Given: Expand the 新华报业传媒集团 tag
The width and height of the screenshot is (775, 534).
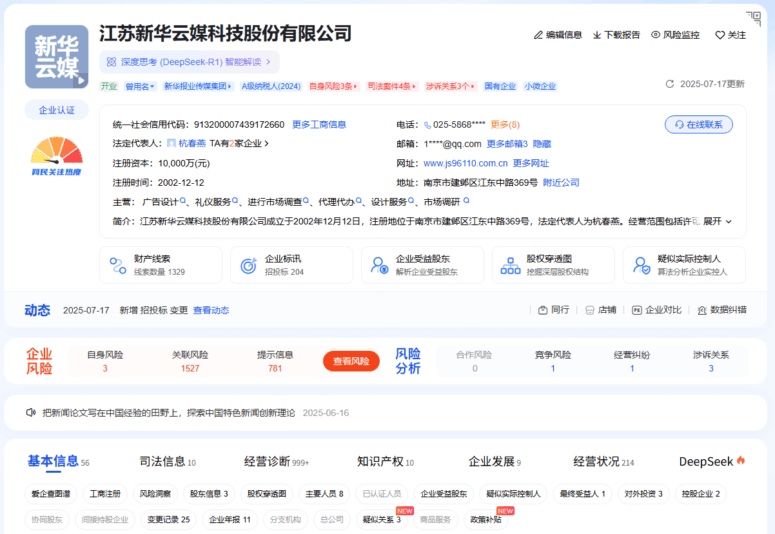Looking at the screenshot, I should coord(198,86).
